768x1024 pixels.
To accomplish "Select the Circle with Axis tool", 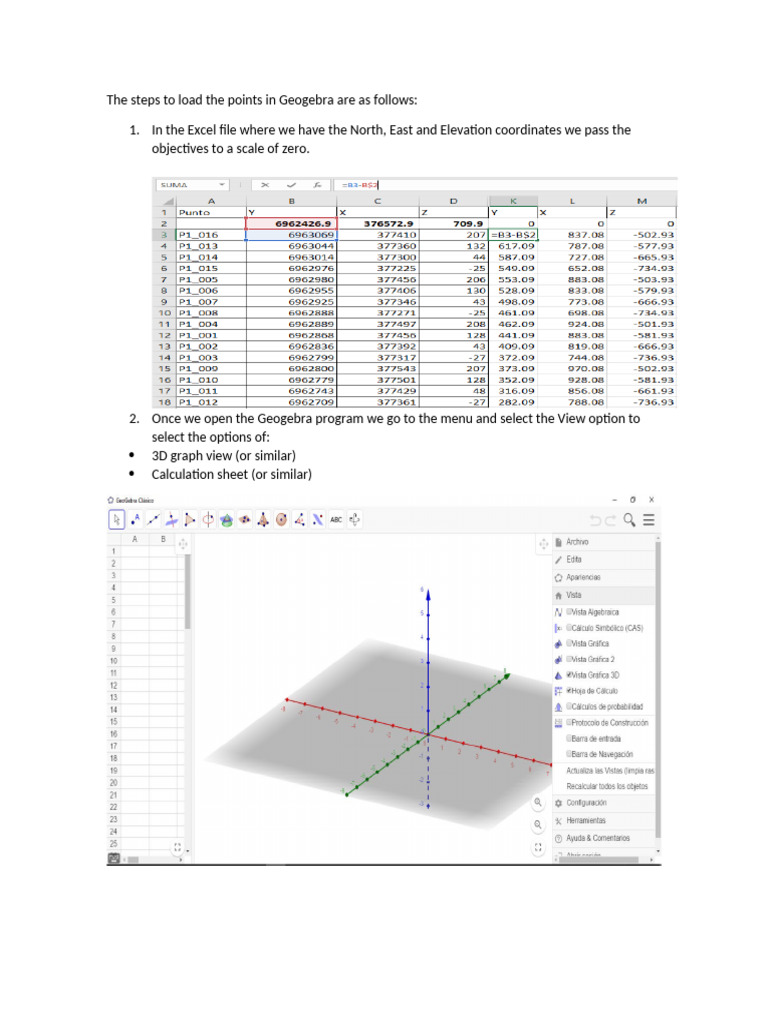I will (x=208, y=519).
